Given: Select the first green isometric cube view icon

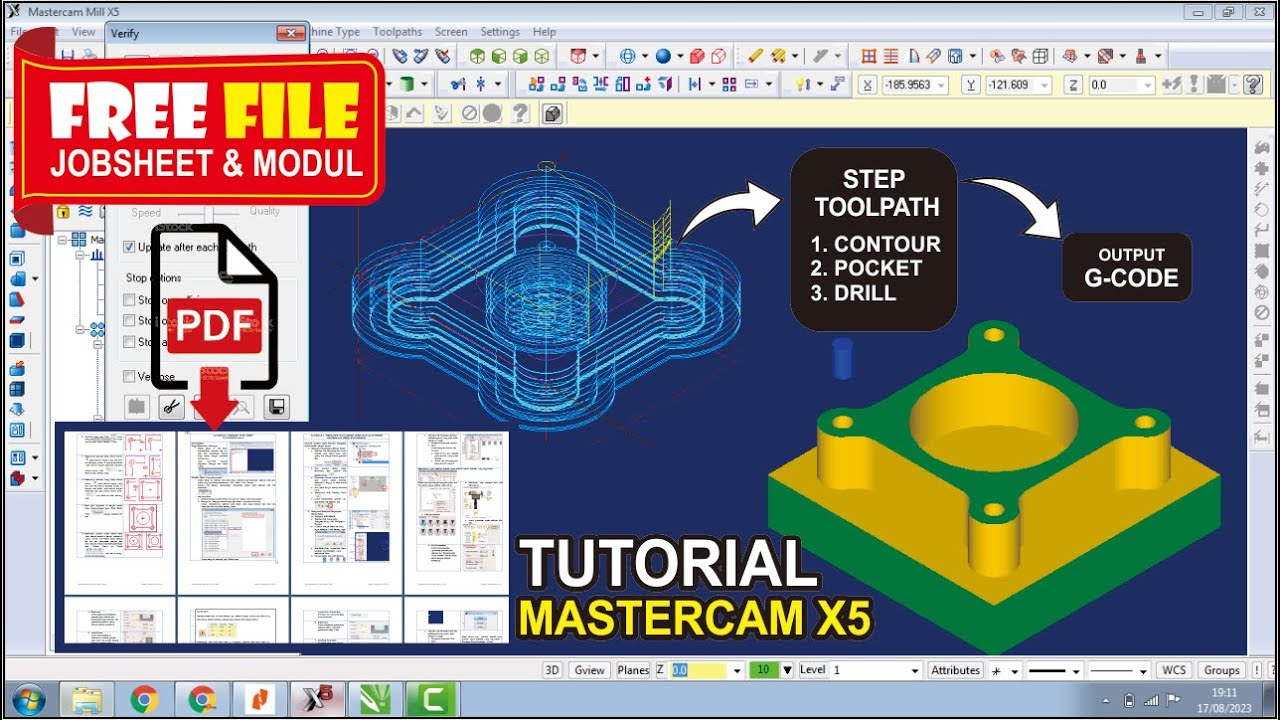Looking at the screenshot, I should click(x=477, y=57).
